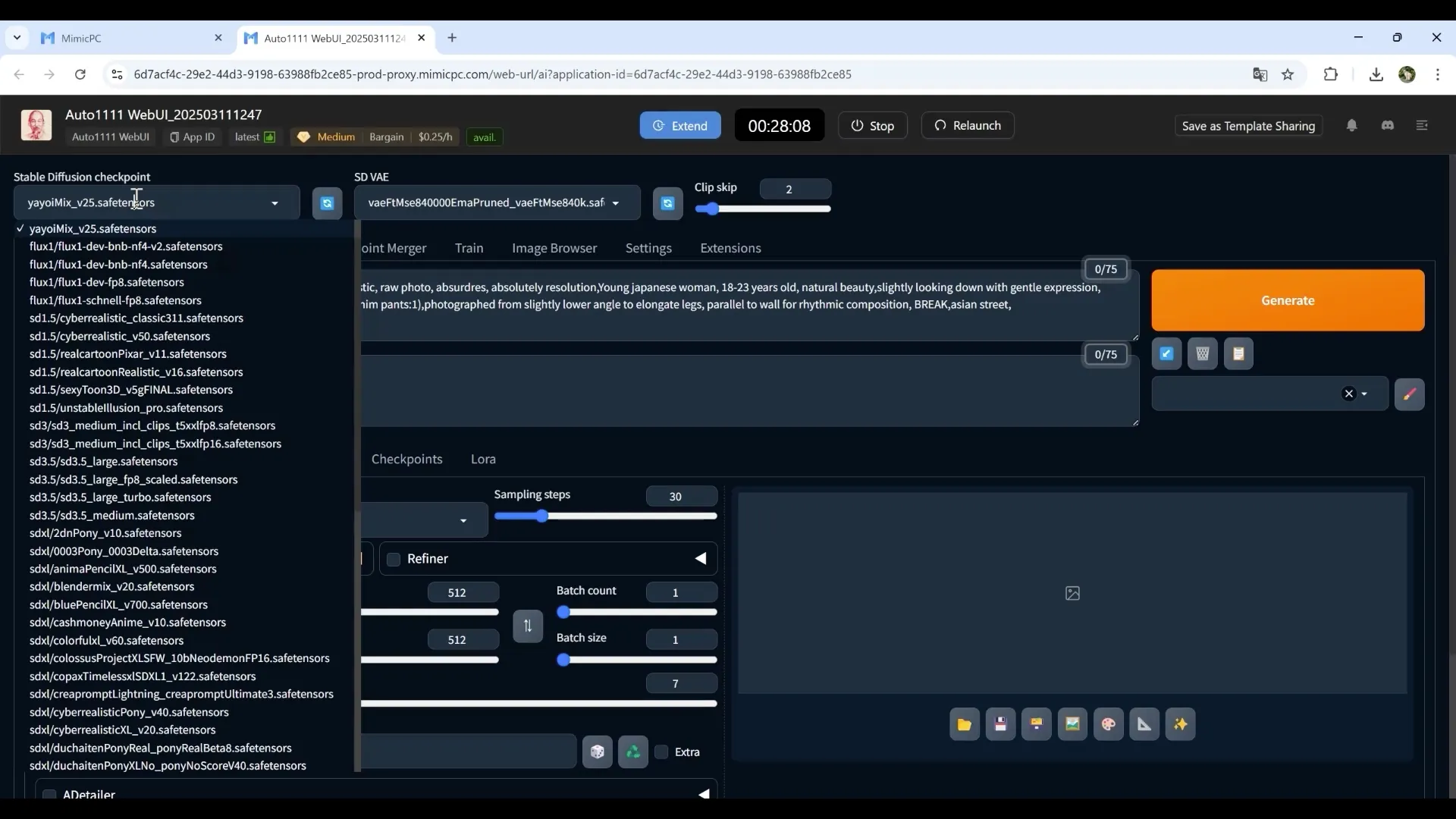
Task: Click the floppy disk save-image icon
Action: [1000, 724]
